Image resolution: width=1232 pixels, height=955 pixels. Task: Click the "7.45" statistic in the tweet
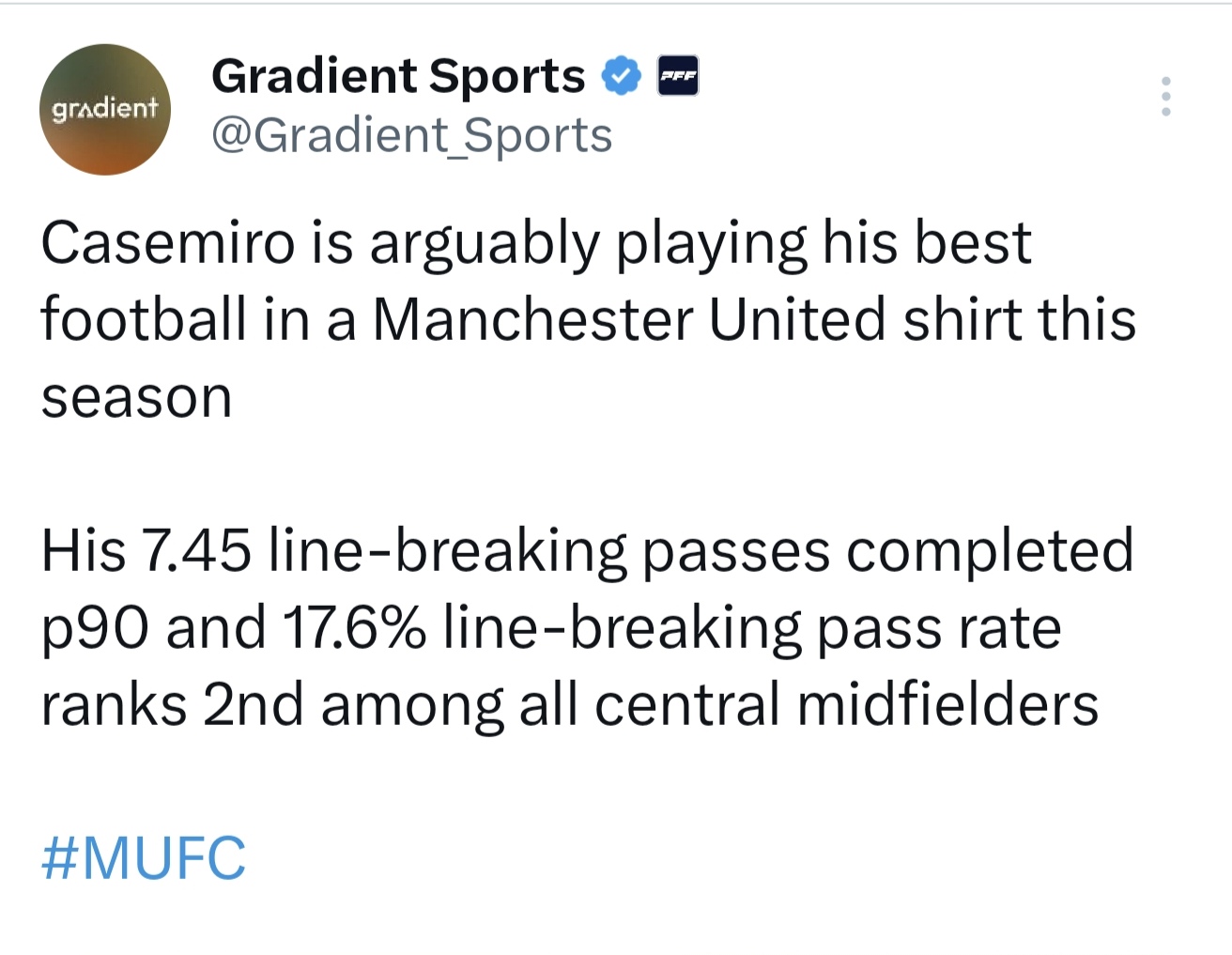pos(195,550)
